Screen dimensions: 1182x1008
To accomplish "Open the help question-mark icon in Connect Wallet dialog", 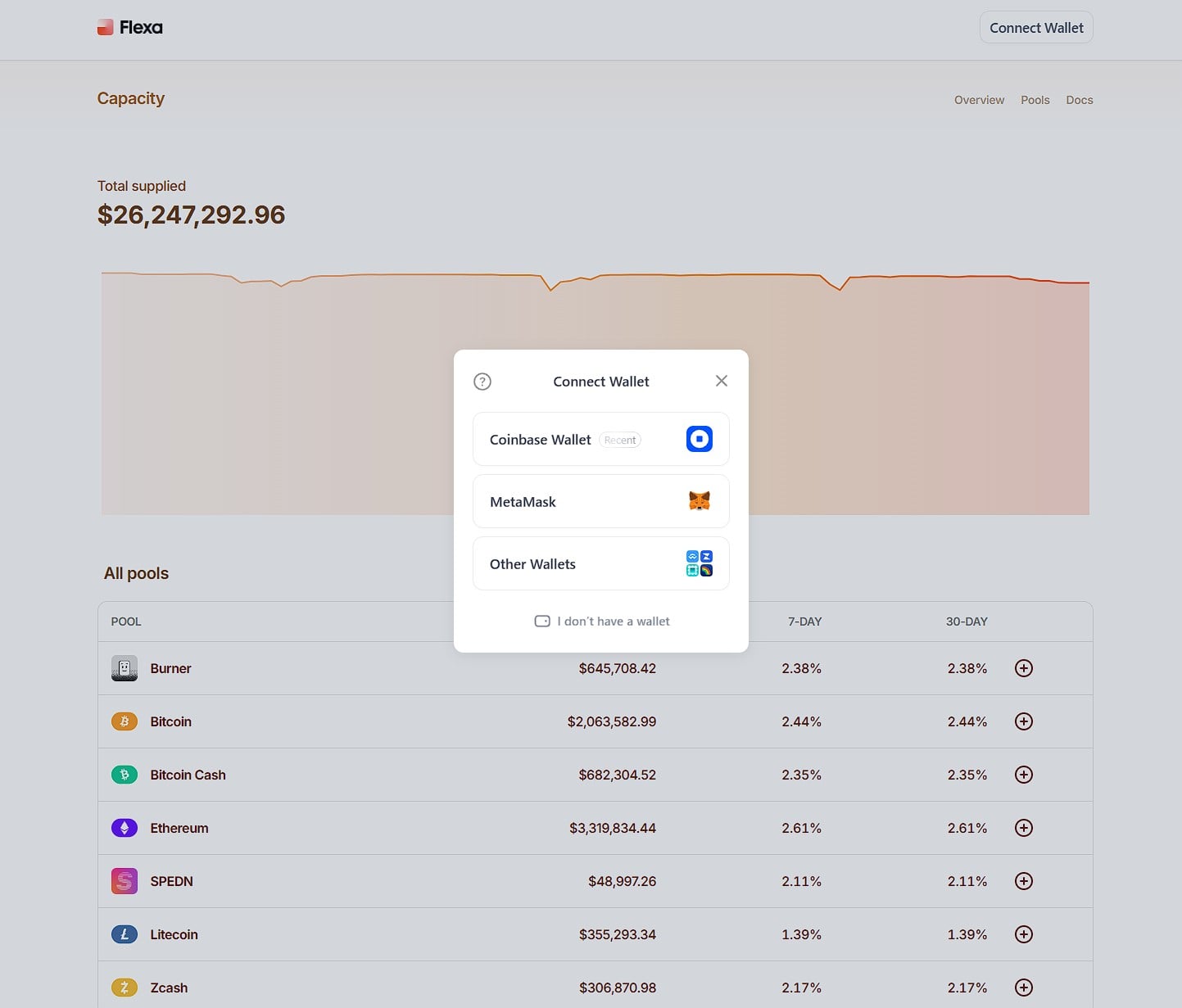I will tap(482, 382).
